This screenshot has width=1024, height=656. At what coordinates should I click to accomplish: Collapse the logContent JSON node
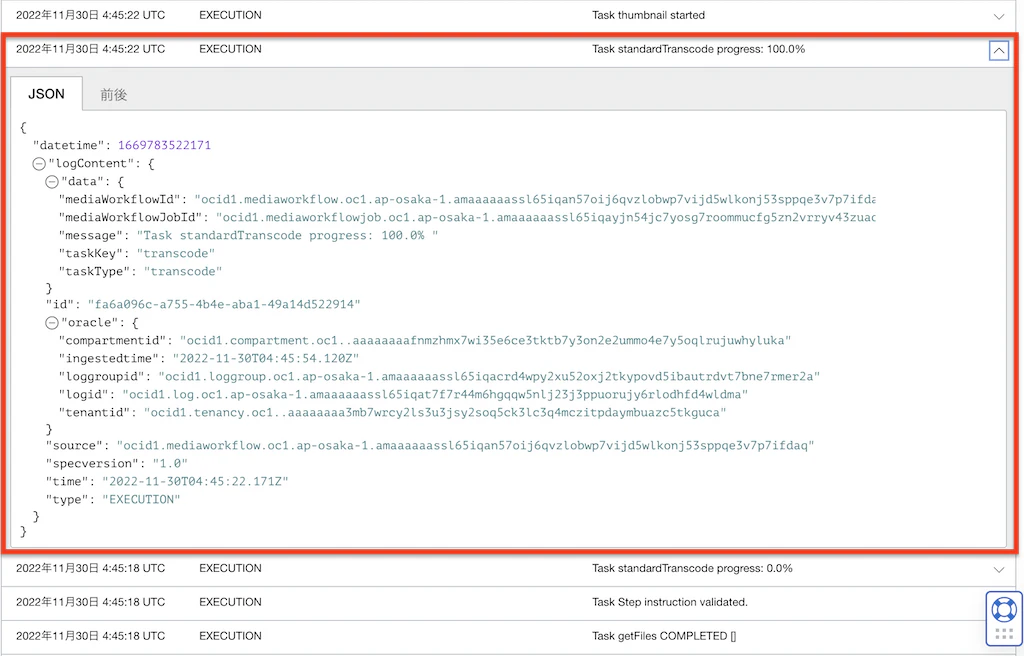pyautogui.click(x=39, y=164)
